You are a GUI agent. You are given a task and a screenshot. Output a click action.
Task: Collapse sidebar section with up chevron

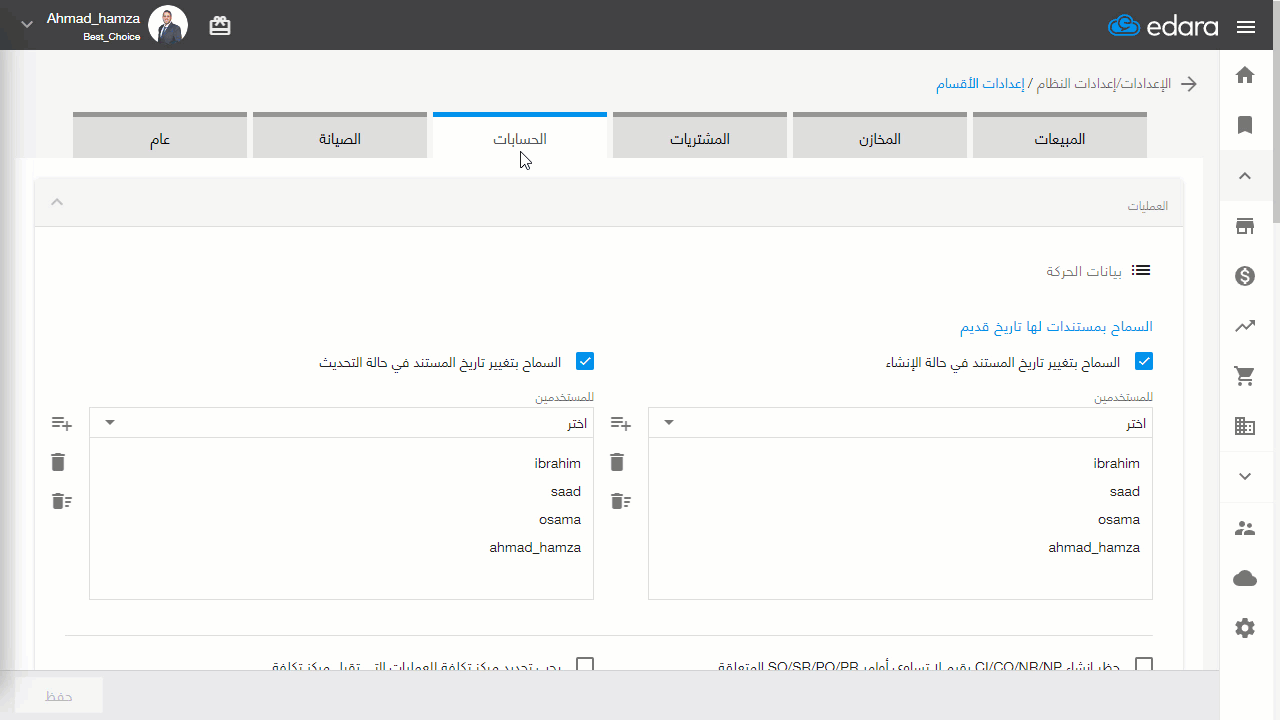[1245, 176]
